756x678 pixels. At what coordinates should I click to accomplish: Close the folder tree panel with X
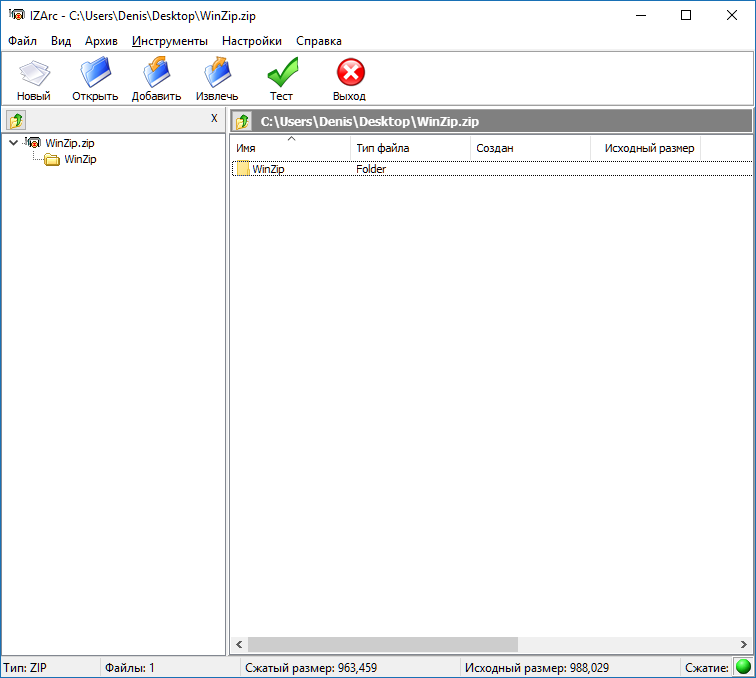click(x=214, y=118)
